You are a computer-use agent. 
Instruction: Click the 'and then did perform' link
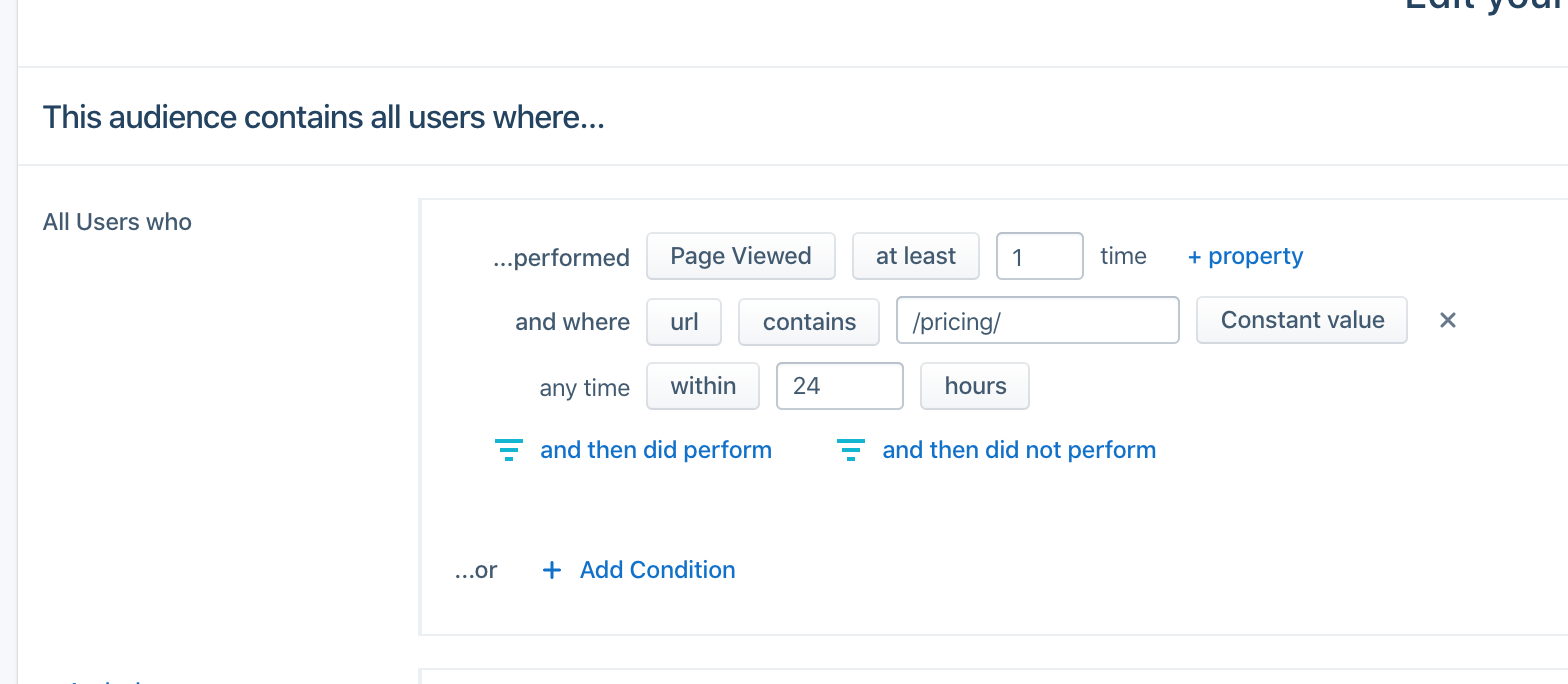pyautogui.click(x=656, y=450)
